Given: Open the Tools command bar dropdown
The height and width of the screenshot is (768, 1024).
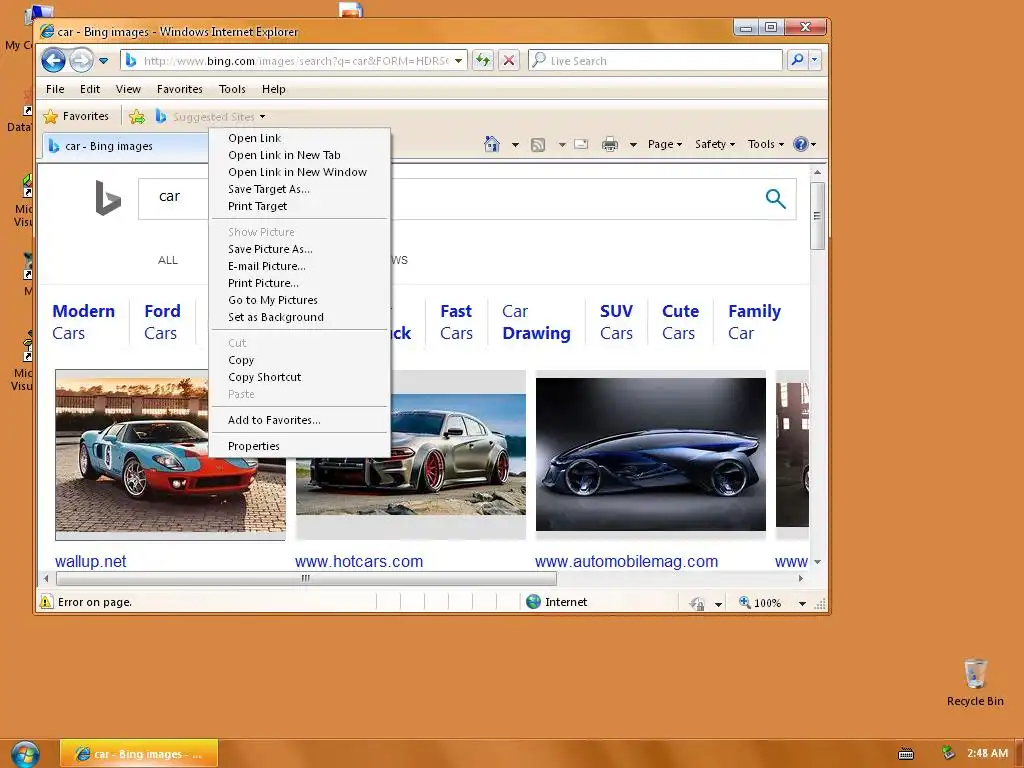Looking at the screenshot, I should point(765,144).
